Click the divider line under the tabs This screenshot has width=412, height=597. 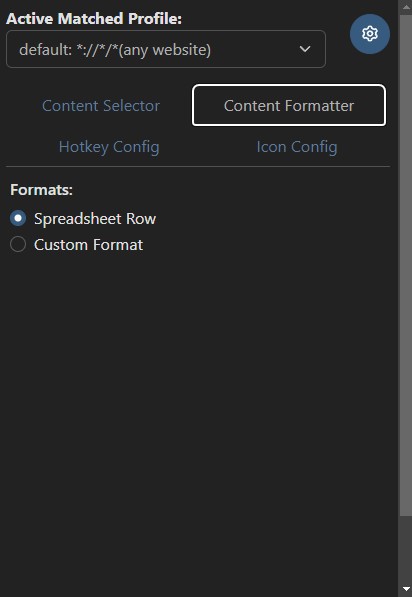[x=198, y=166]
